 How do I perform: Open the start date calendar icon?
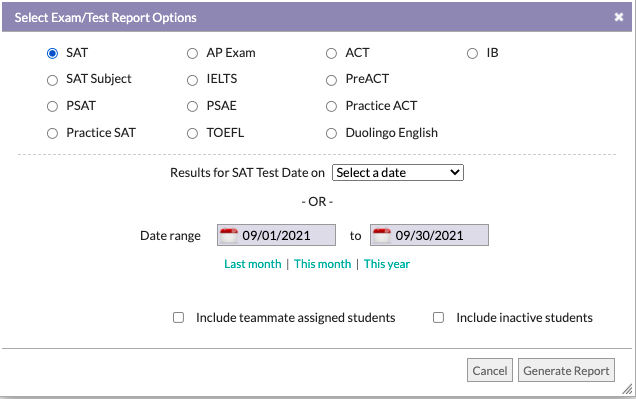[228, 235]
